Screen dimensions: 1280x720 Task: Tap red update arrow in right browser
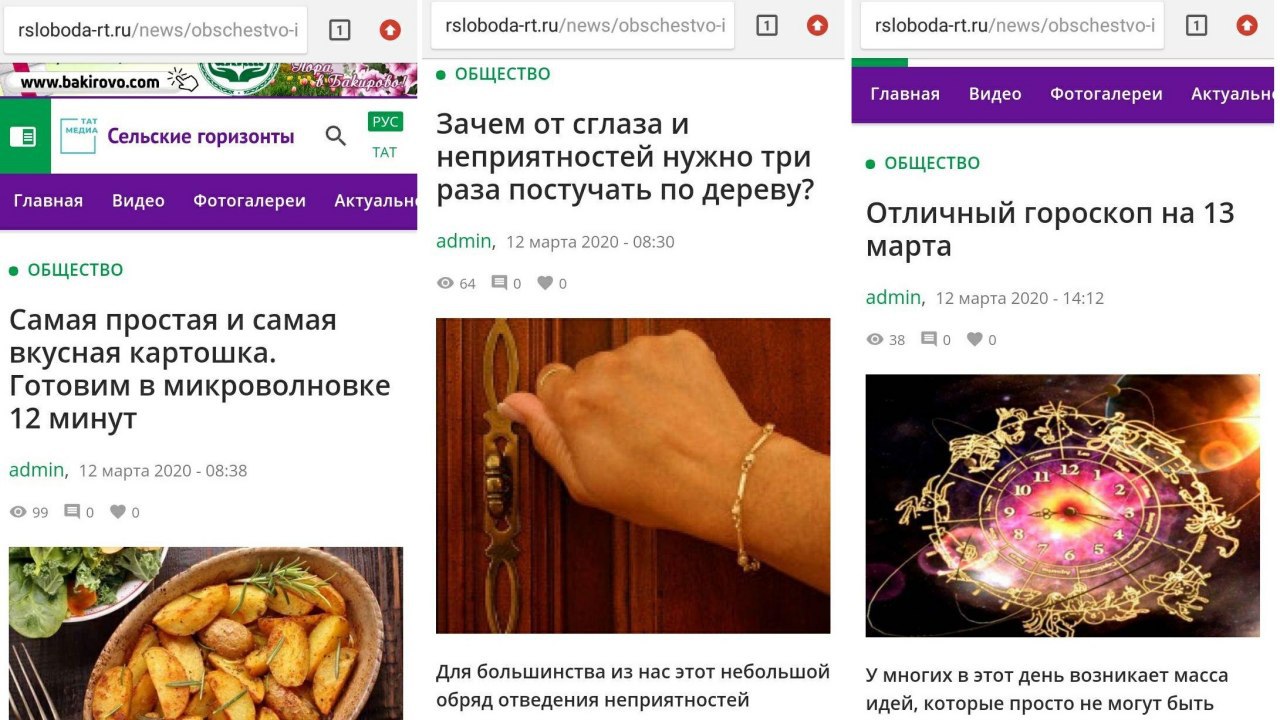(1246, 26)
